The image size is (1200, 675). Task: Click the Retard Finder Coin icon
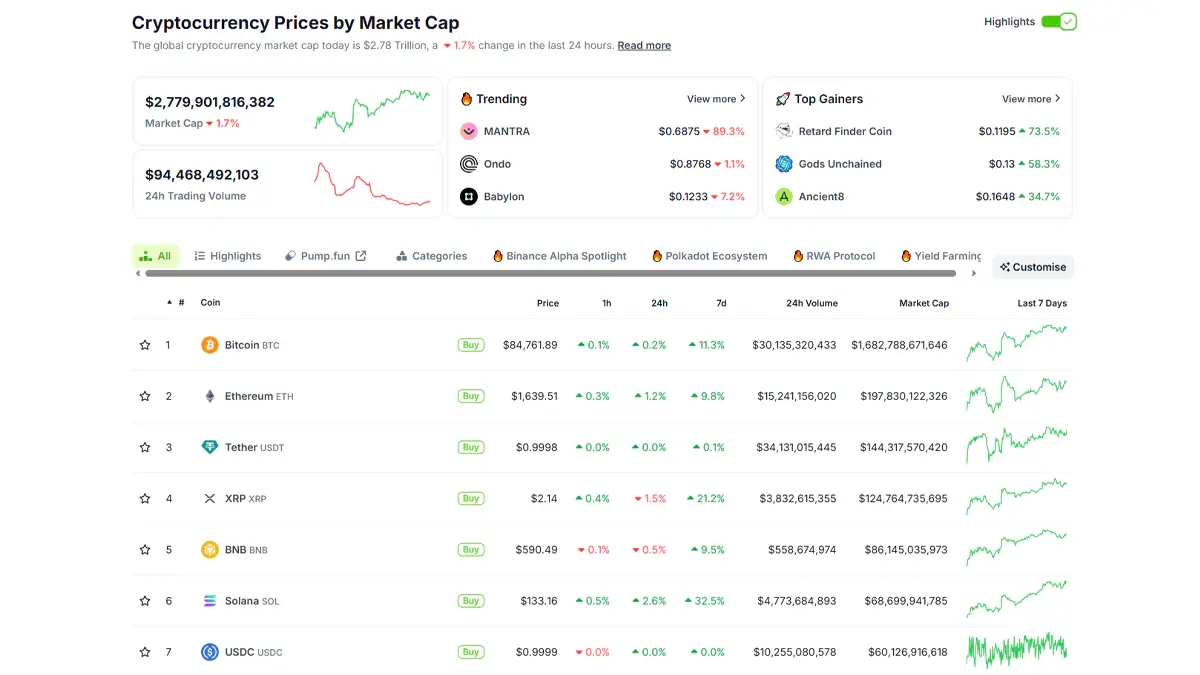coord(784,131)
